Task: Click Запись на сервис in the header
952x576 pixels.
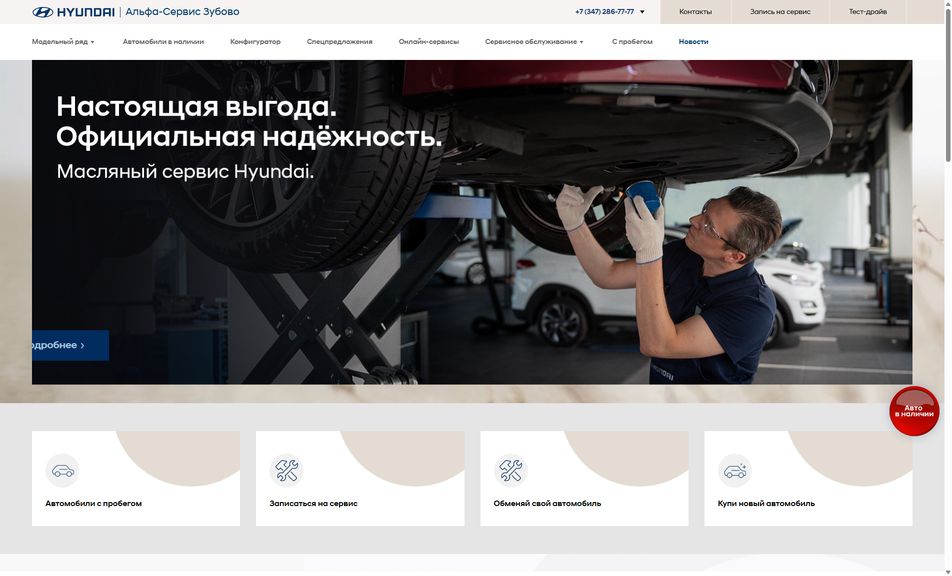Action: (780, 12)
